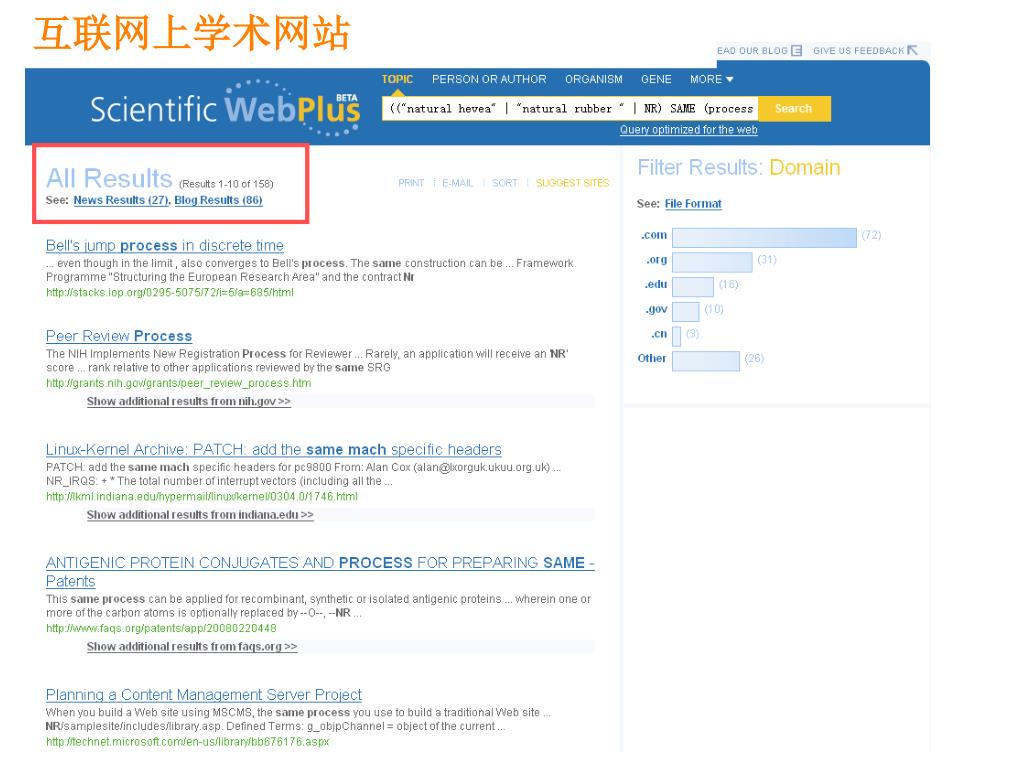This screenshot has width=1024, height=768.
Task: Click the Give Us Feedback arrow icon
Action: tap(912, 50)
